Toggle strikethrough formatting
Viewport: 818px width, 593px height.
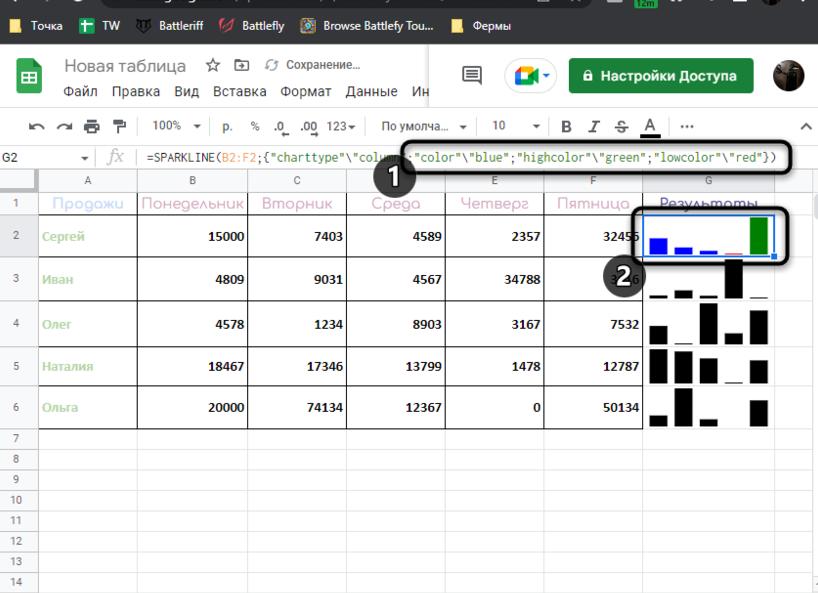point(622,126)
